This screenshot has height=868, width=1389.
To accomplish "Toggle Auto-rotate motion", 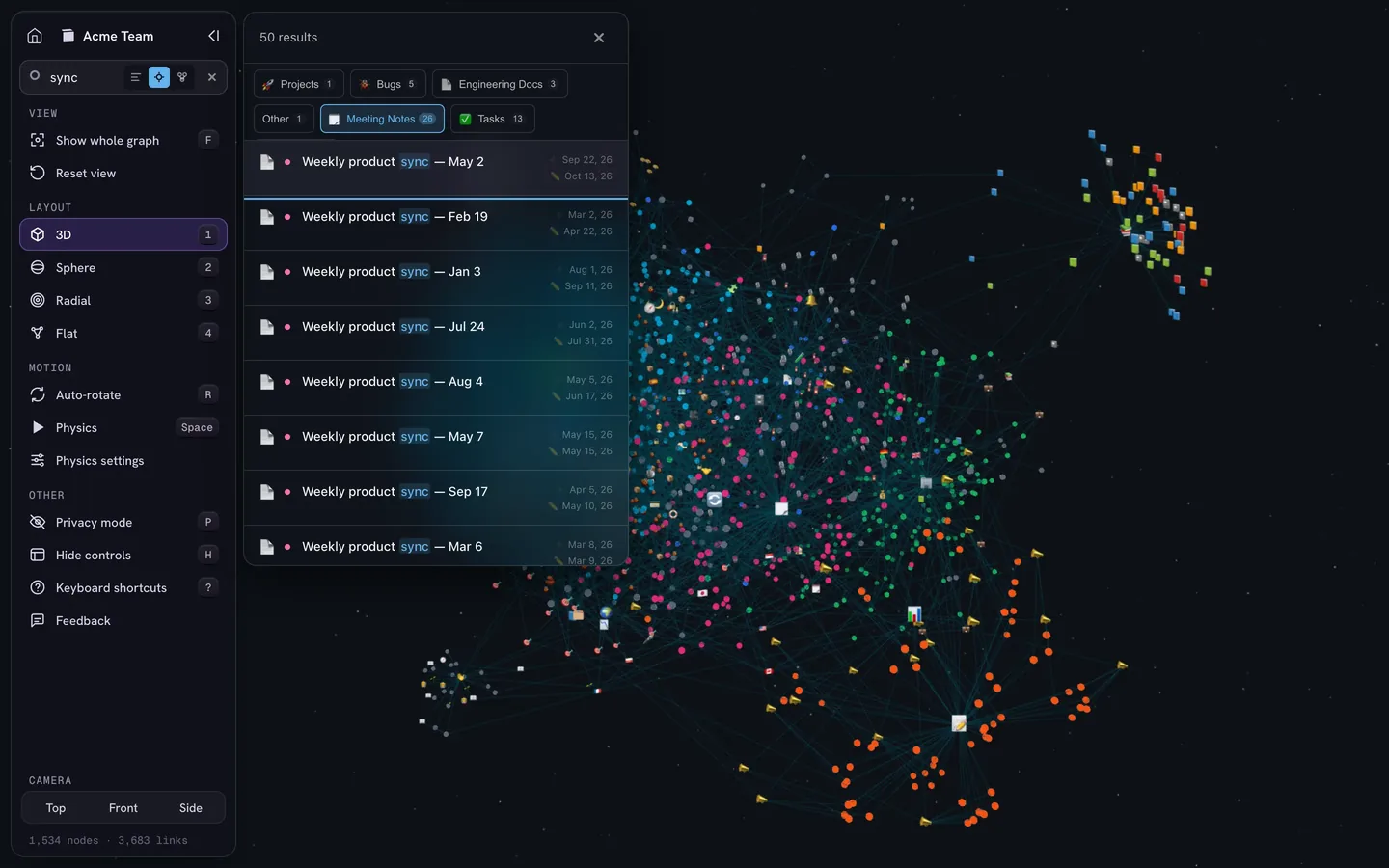I will (123, 394).
